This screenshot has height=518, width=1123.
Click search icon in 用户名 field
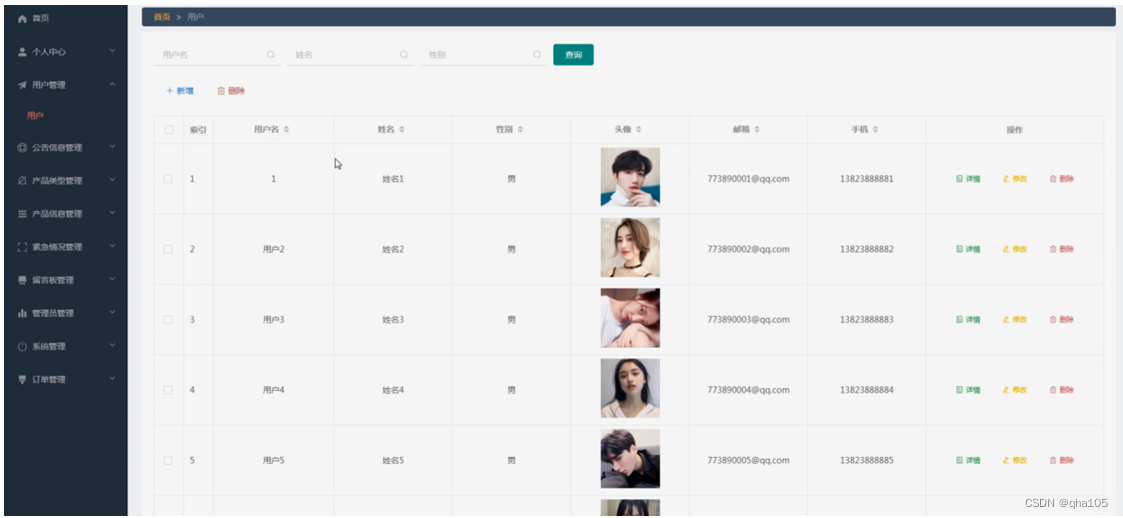pos(270,54)
